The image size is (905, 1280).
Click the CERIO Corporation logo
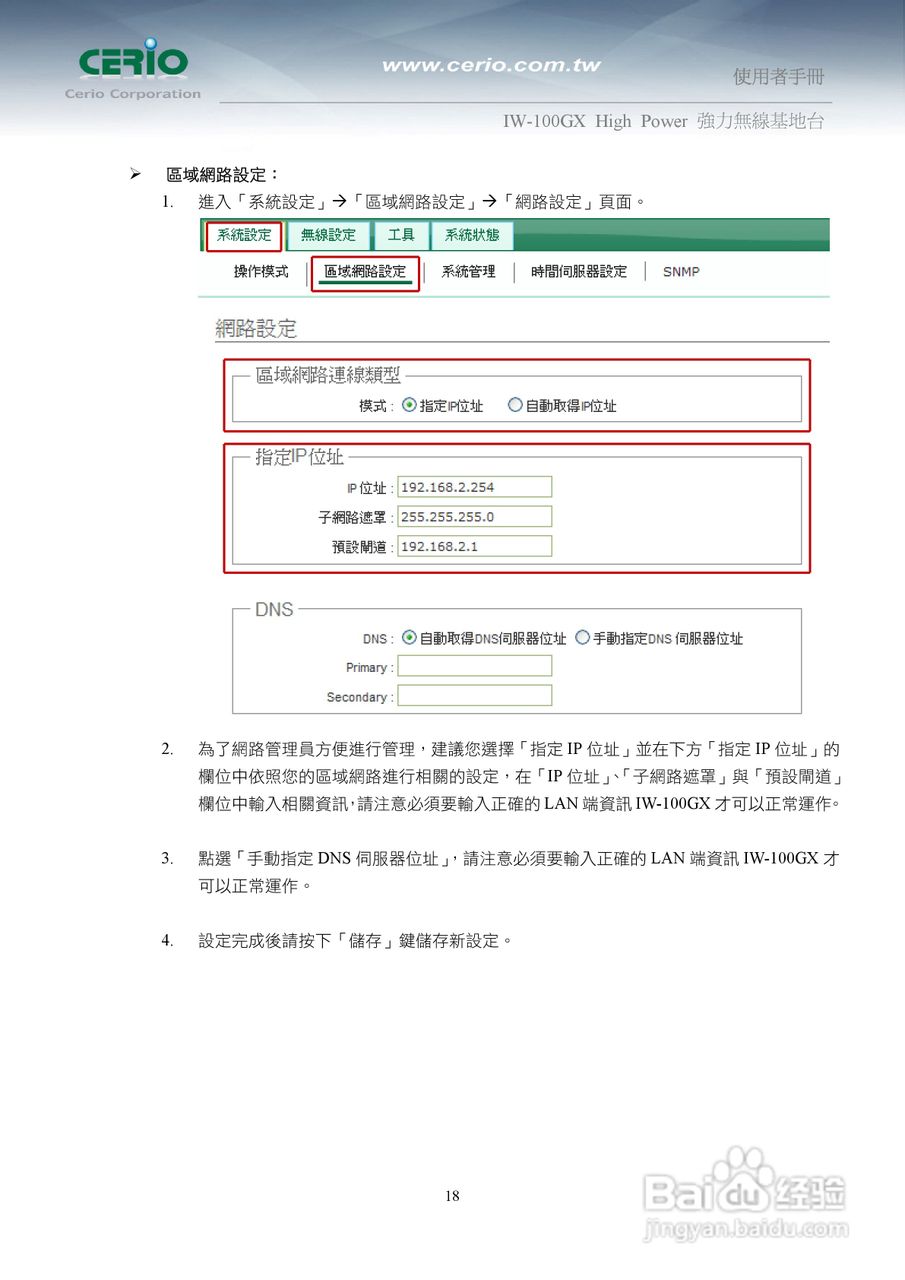coord(133,68)
